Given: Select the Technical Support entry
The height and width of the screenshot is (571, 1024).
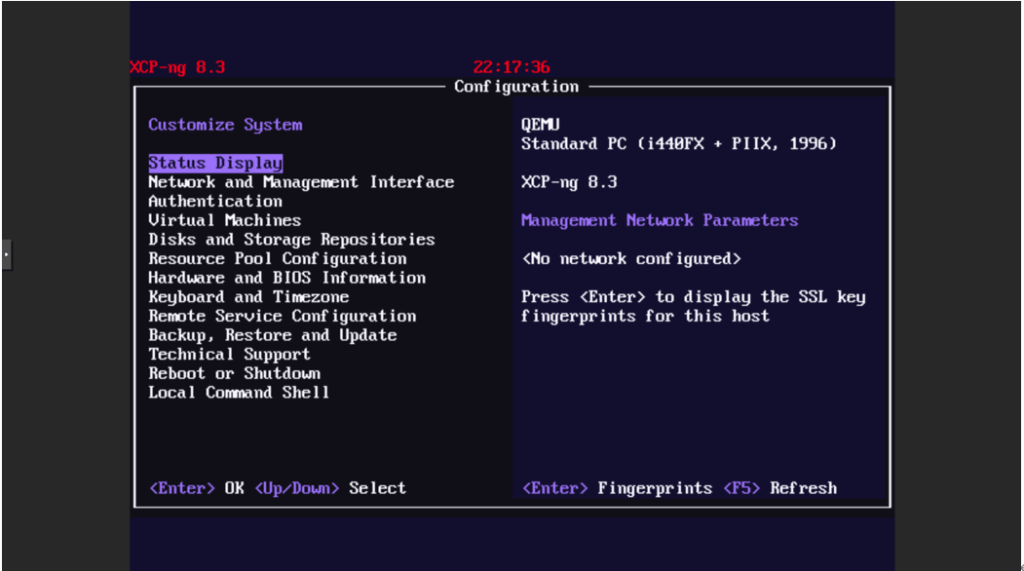Looking at the screenshot, I should (229, 354).
